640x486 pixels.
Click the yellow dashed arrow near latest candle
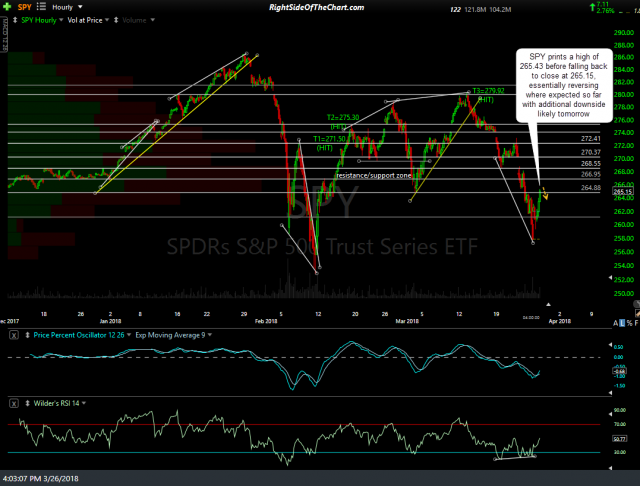545,193
